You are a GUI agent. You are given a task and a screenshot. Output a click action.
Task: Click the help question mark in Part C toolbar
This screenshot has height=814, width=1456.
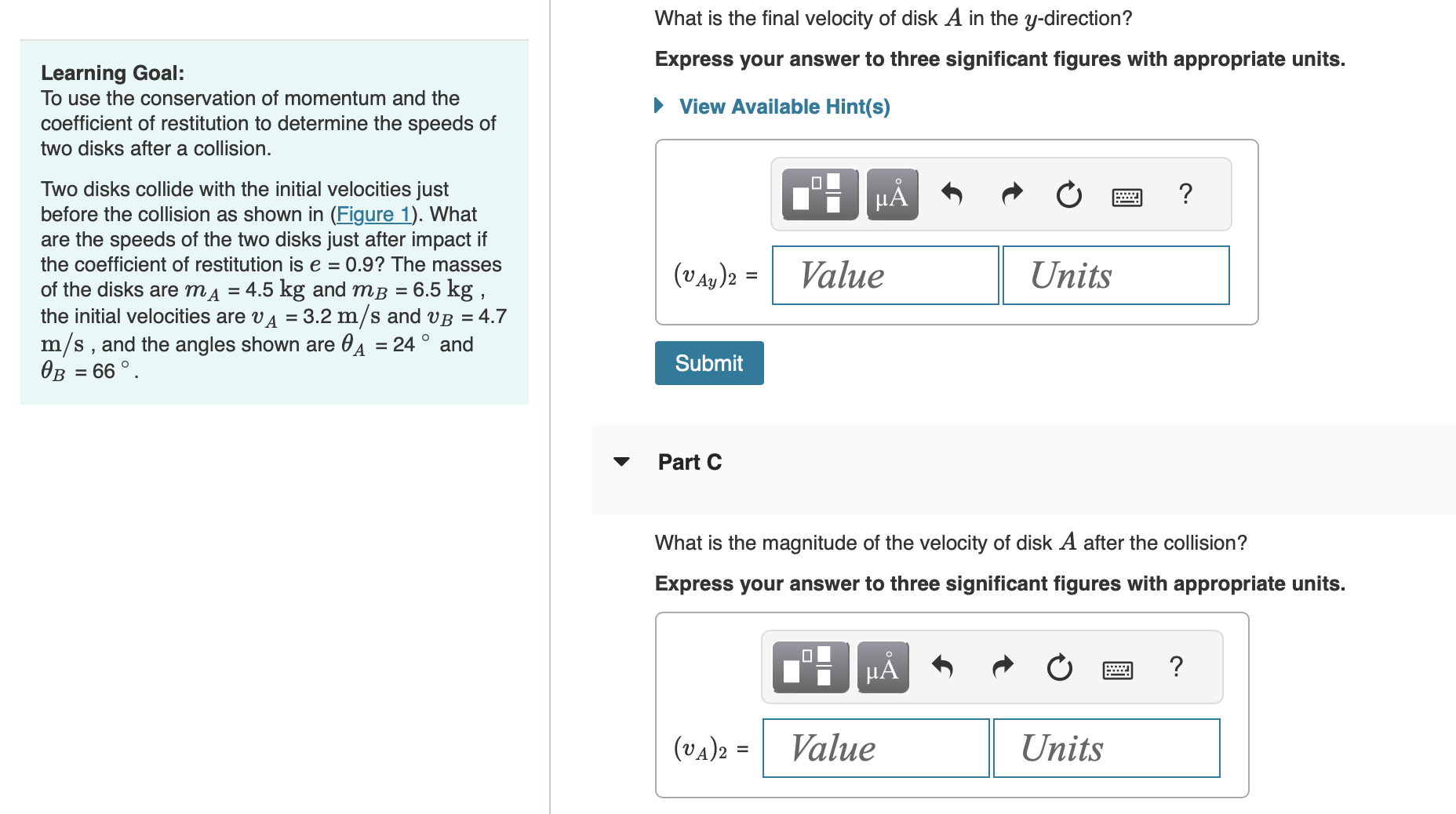[1176, 667]
